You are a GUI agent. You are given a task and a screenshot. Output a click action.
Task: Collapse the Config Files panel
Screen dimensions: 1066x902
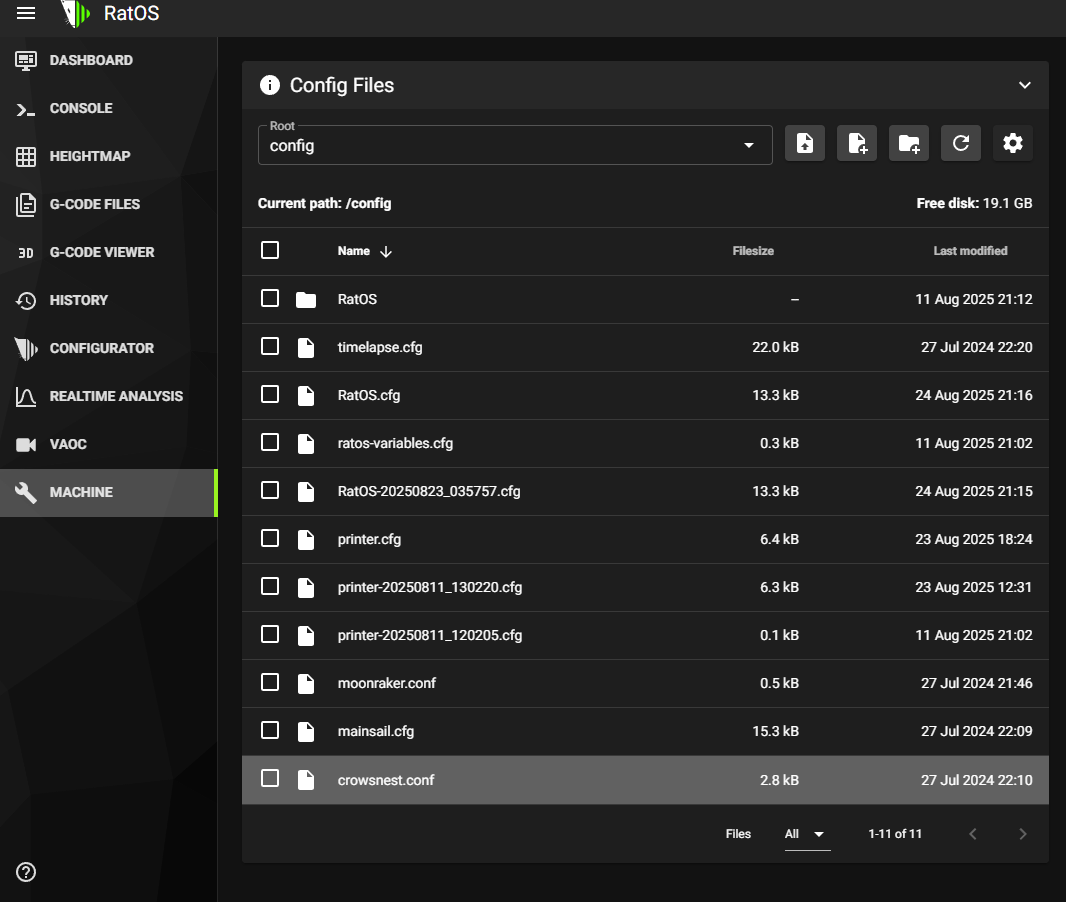click(1025, 85)
